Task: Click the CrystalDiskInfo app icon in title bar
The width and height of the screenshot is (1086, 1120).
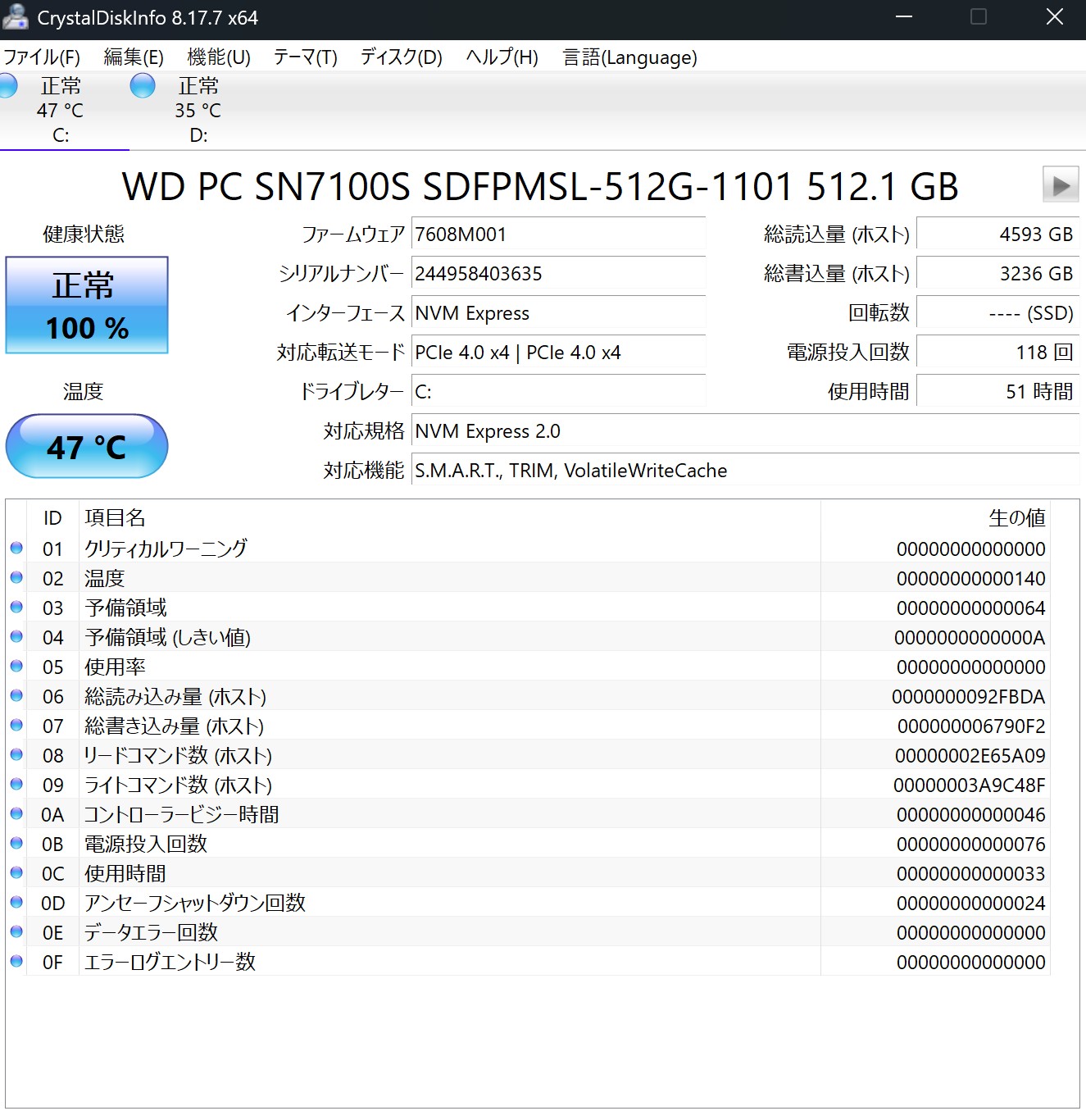Action: tap(15, 17)
